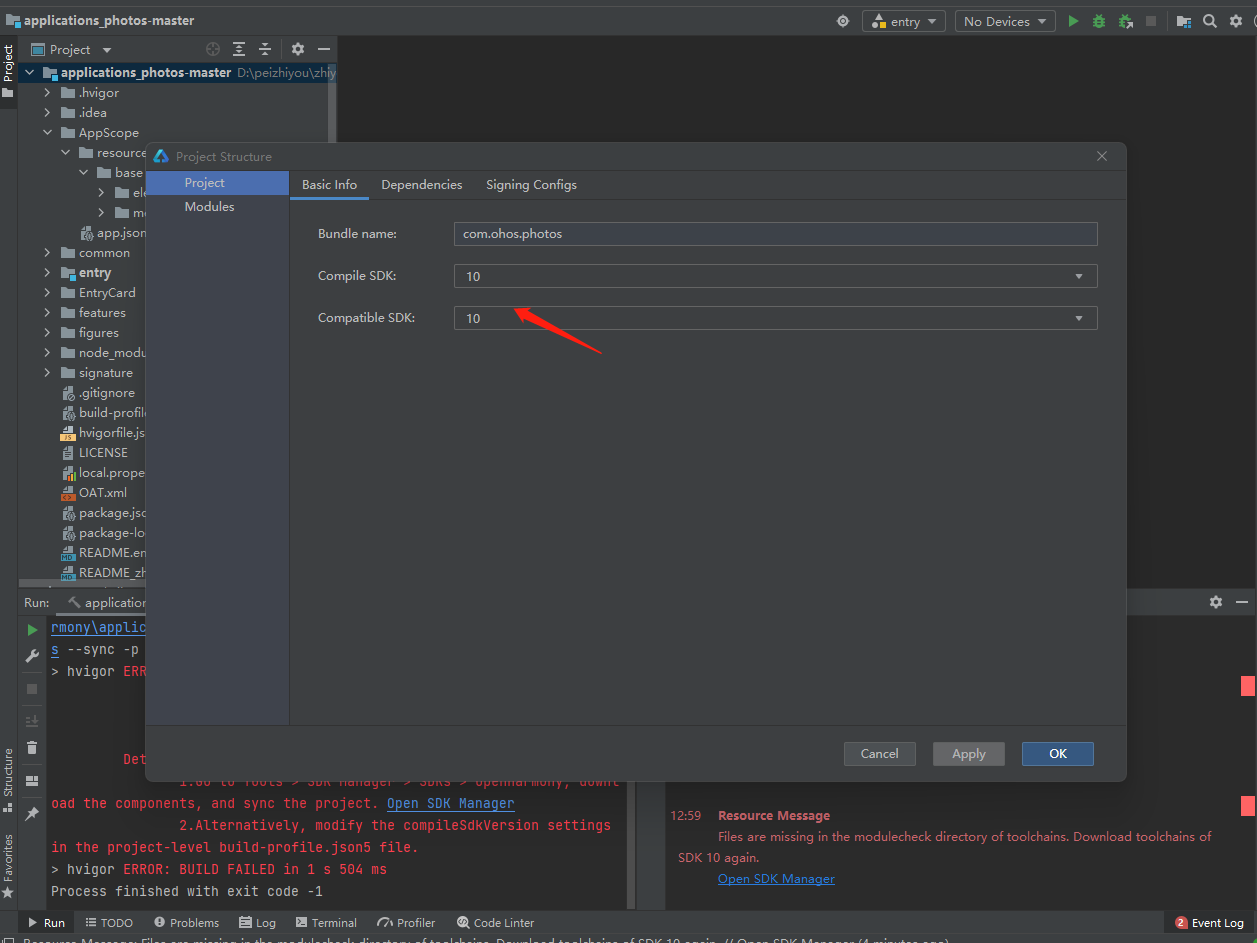1257x943 pixels.
Task: Click the attach debugger to process icon
Action: pos(1125,21)
